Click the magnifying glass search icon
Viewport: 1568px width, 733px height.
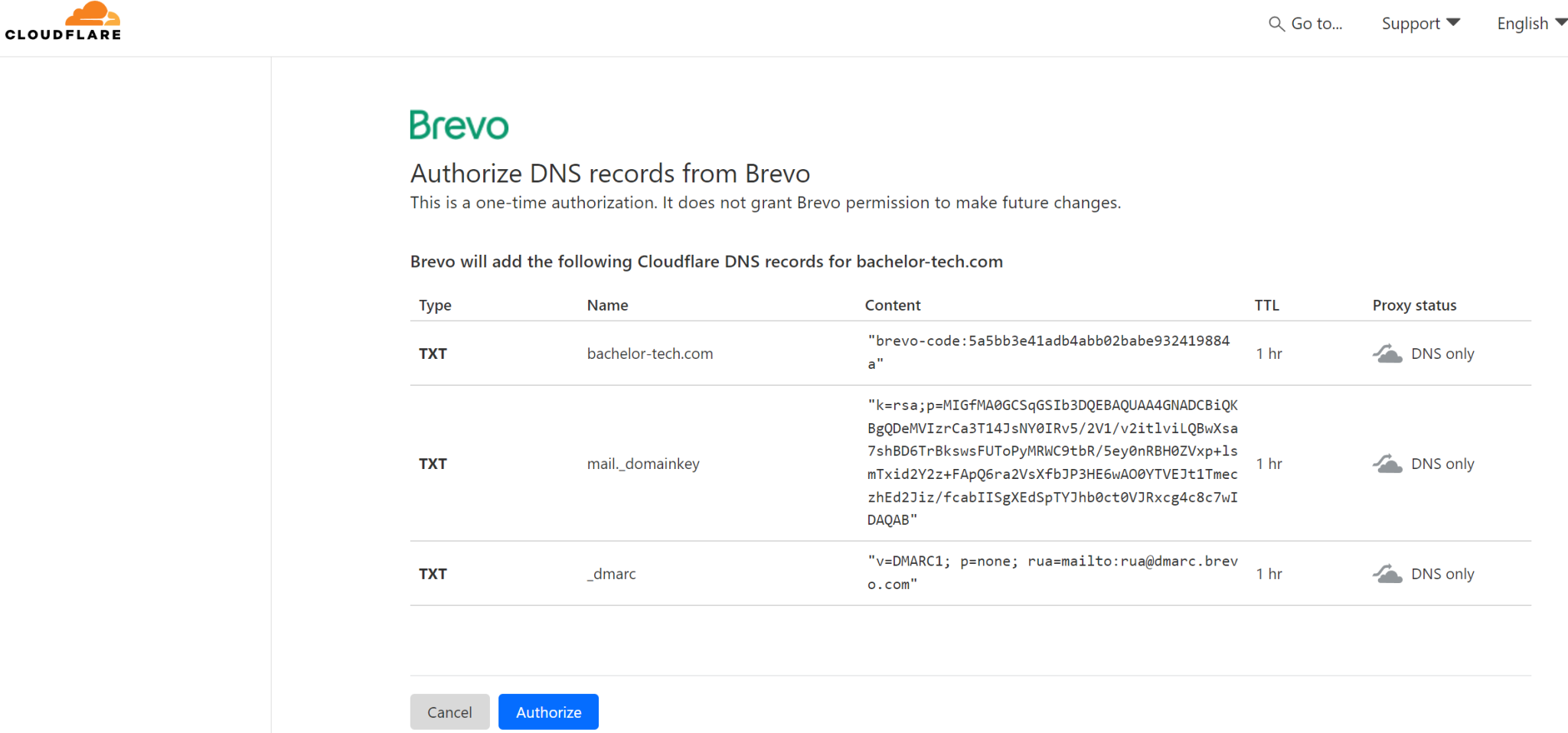click(1277, 24)
